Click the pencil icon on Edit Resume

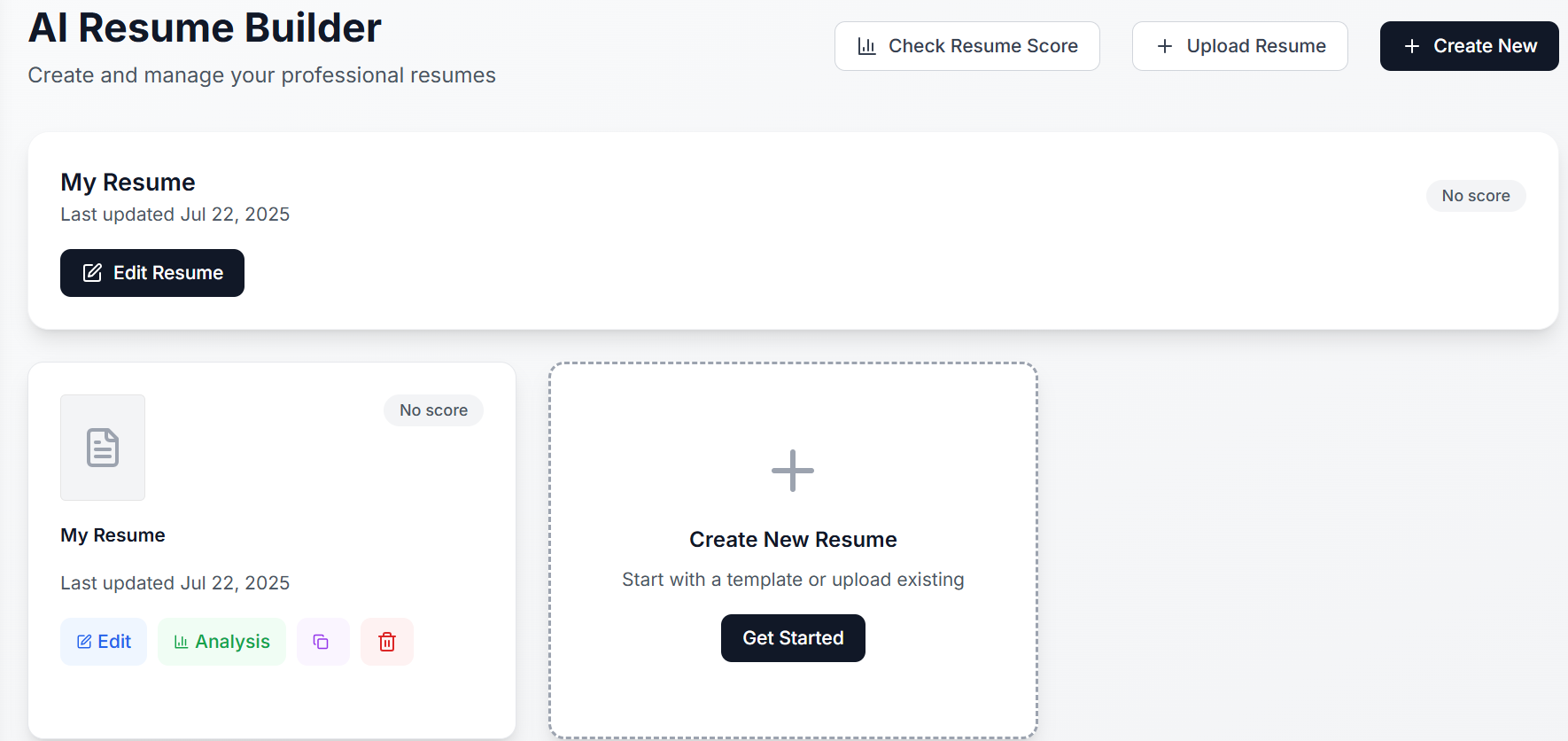92,273
